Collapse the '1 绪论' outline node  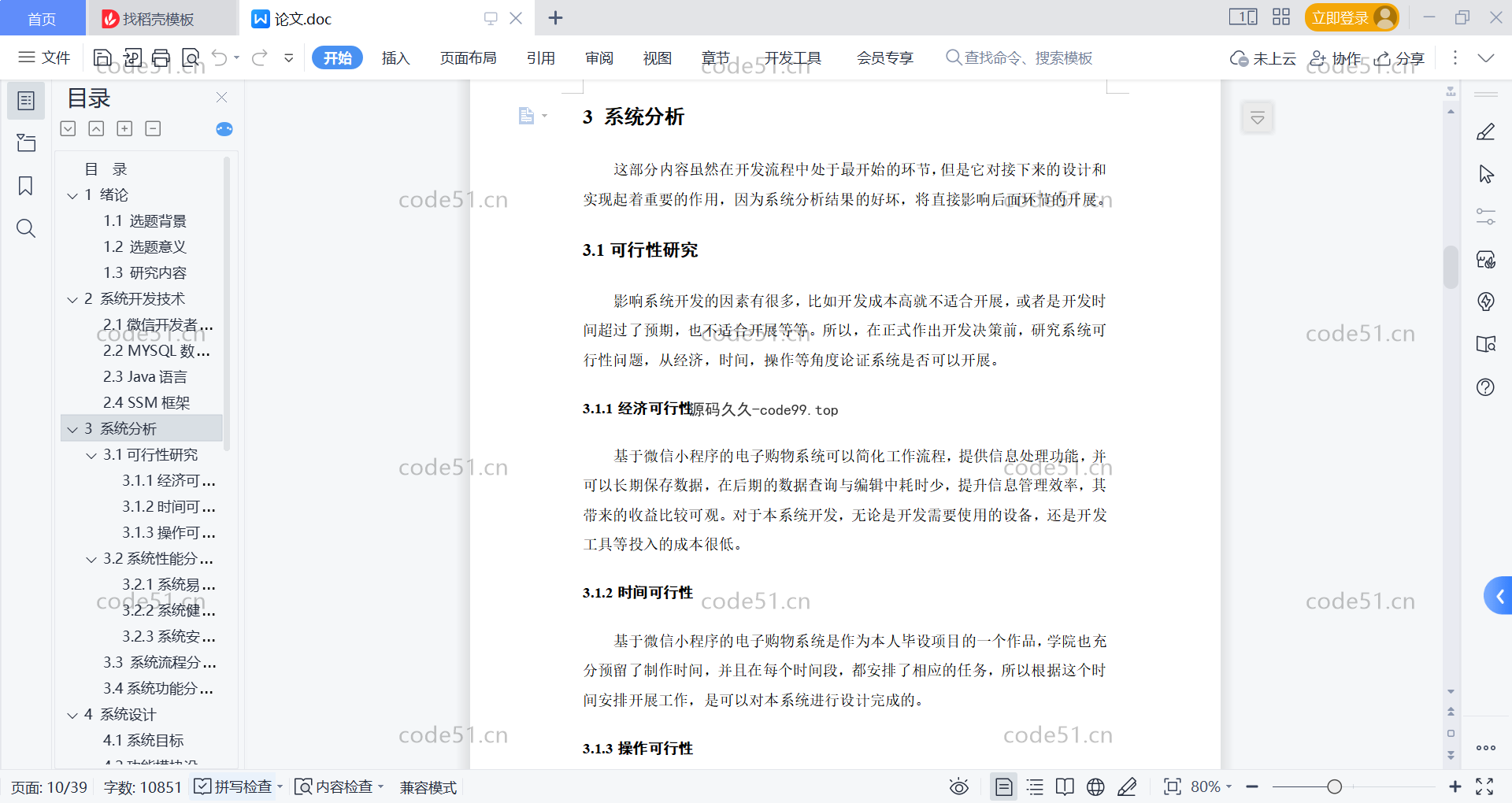tap(72, 195)
